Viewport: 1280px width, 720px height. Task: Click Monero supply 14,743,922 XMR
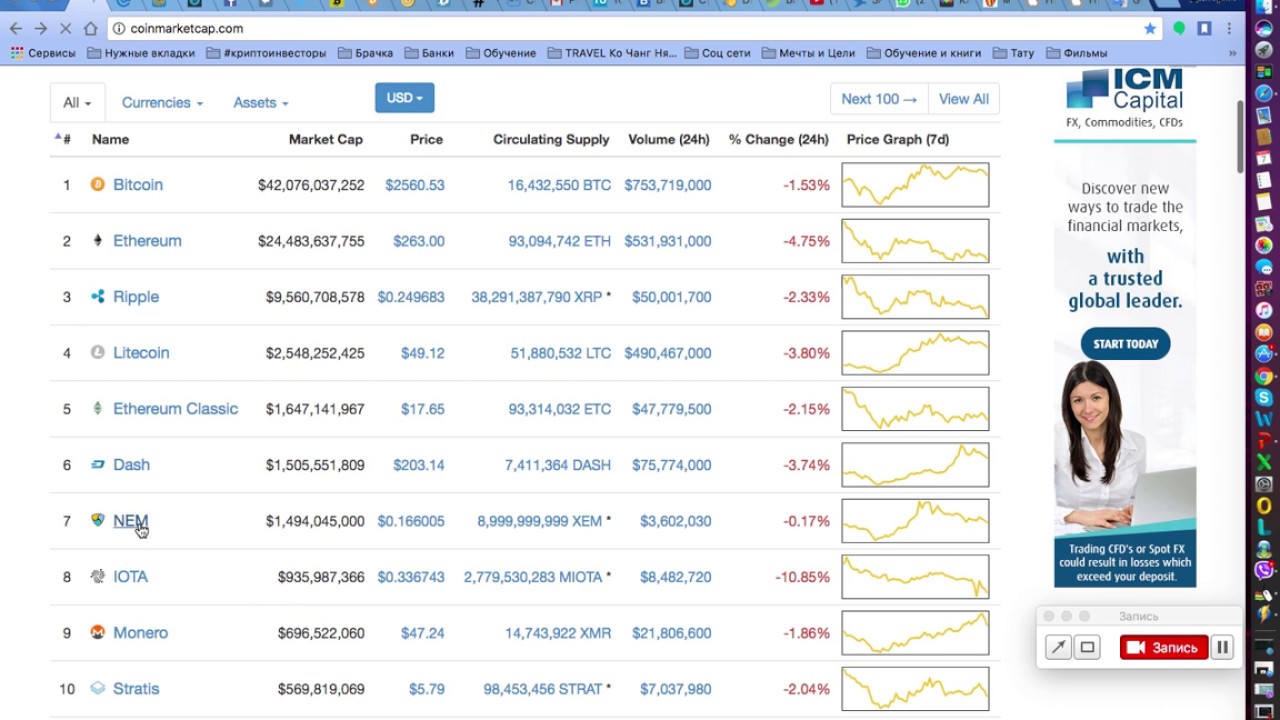pyautogui.click(x=558, y=633)
